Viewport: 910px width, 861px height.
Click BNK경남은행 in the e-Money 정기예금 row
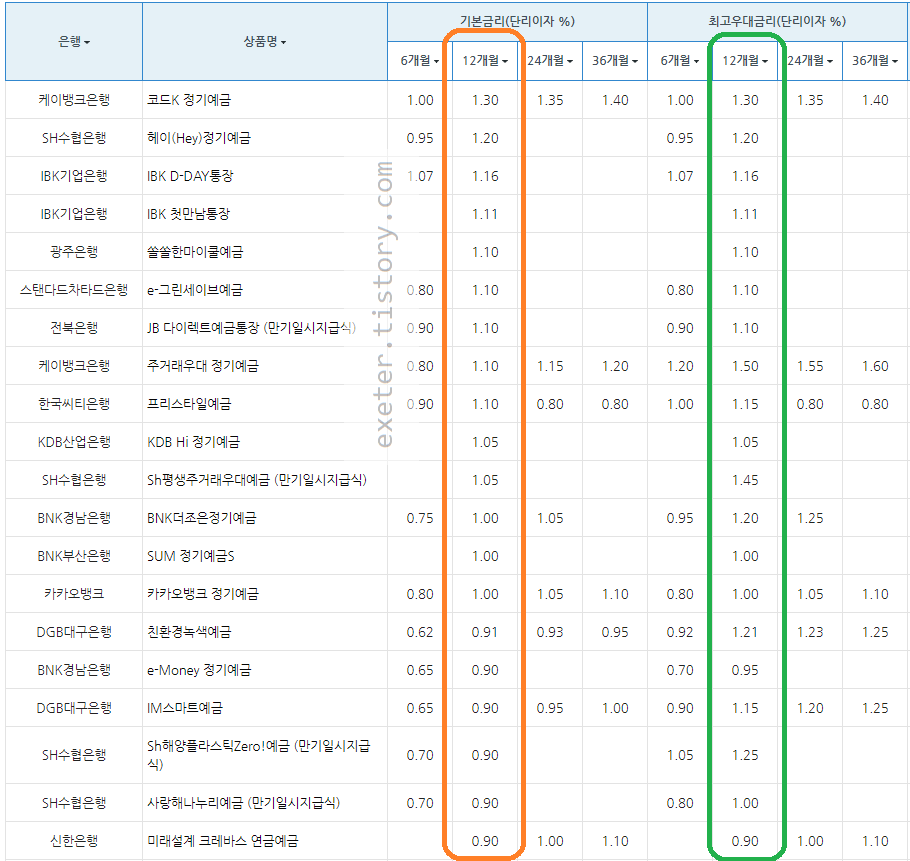coord(74,670)
